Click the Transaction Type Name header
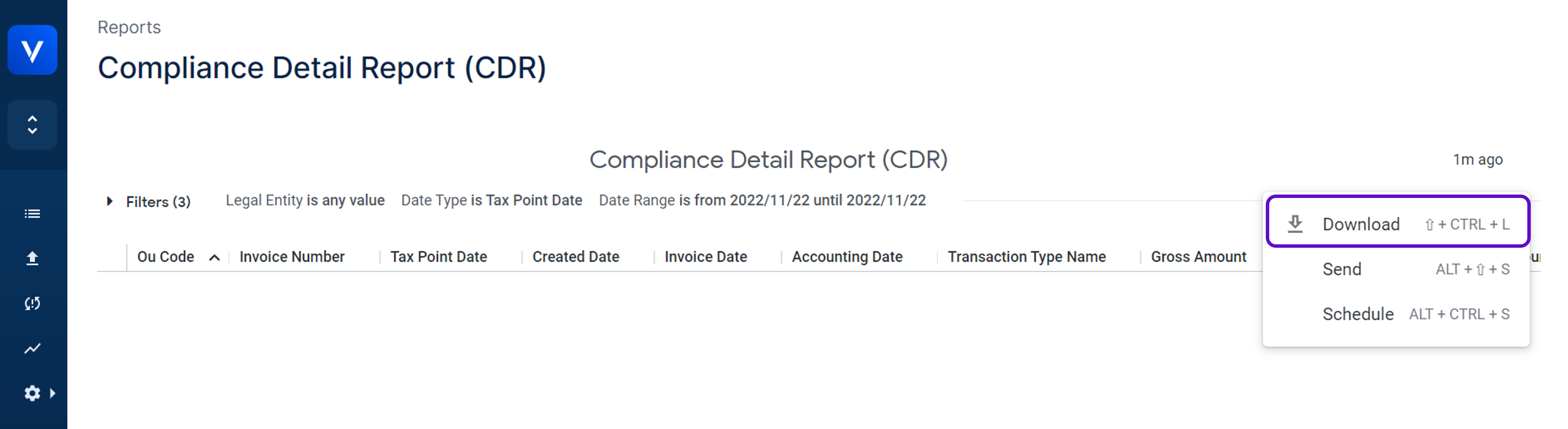Screen dimensions: 1568x429 [1026, 257]
